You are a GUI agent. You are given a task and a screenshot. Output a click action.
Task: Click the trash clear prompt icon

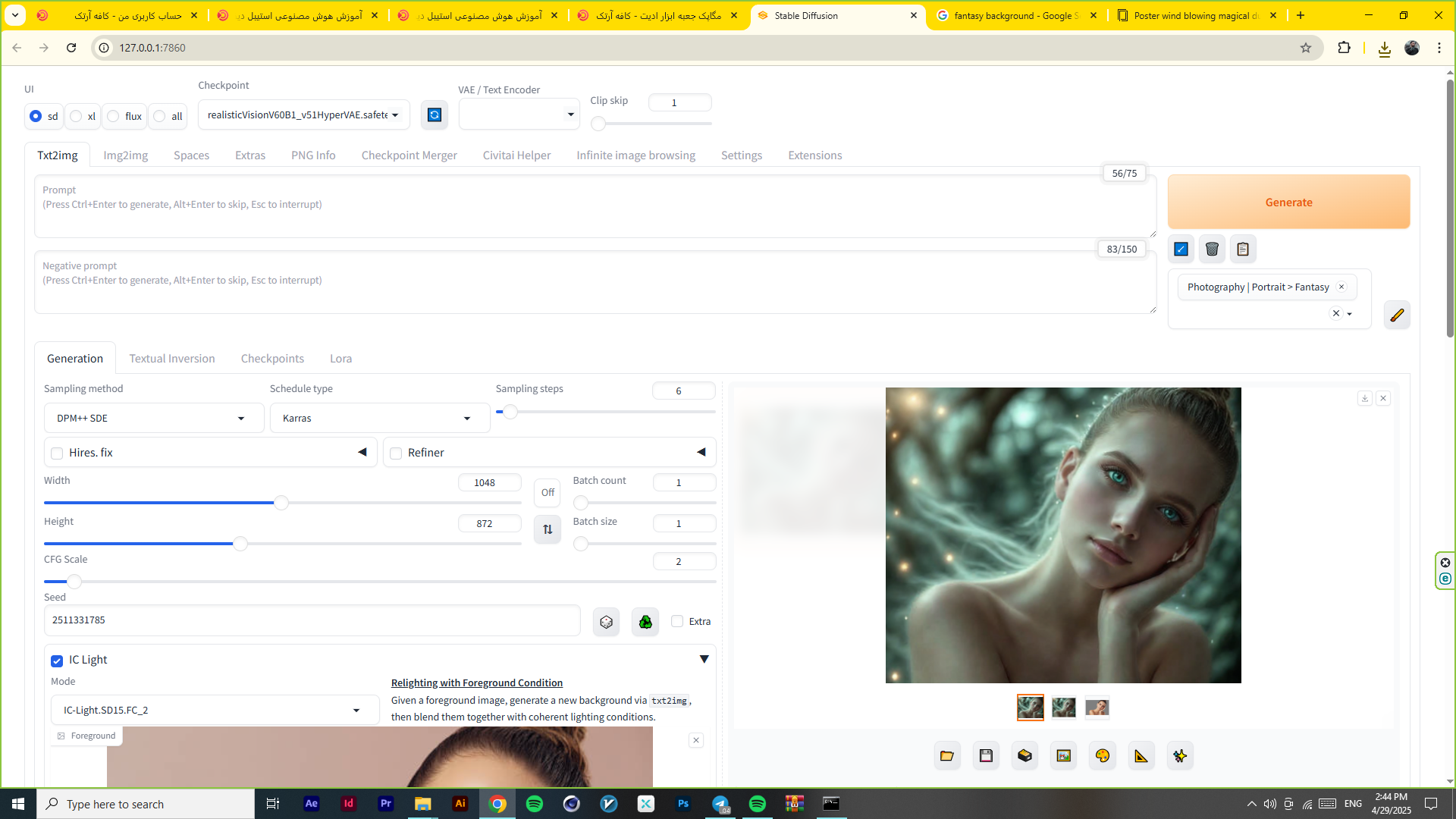pos(1212,249)
